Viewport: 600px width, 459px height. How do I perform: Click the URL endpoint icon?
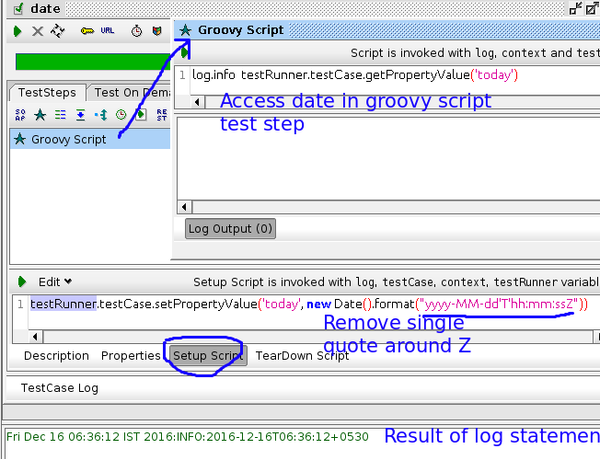tap(107, 32)
